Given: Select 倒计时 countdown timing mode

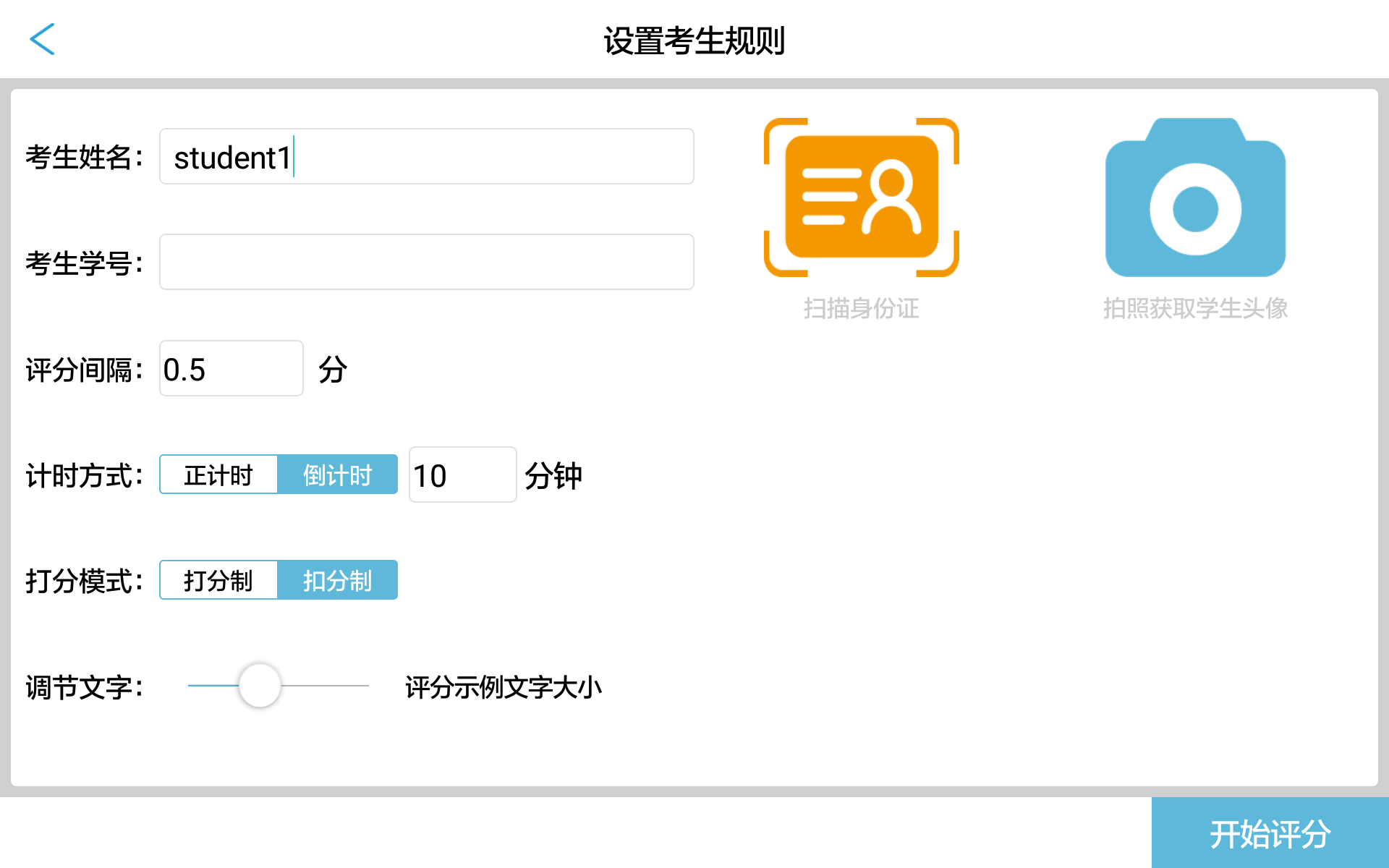Looking at the screenshot, I should coord(337,475).
